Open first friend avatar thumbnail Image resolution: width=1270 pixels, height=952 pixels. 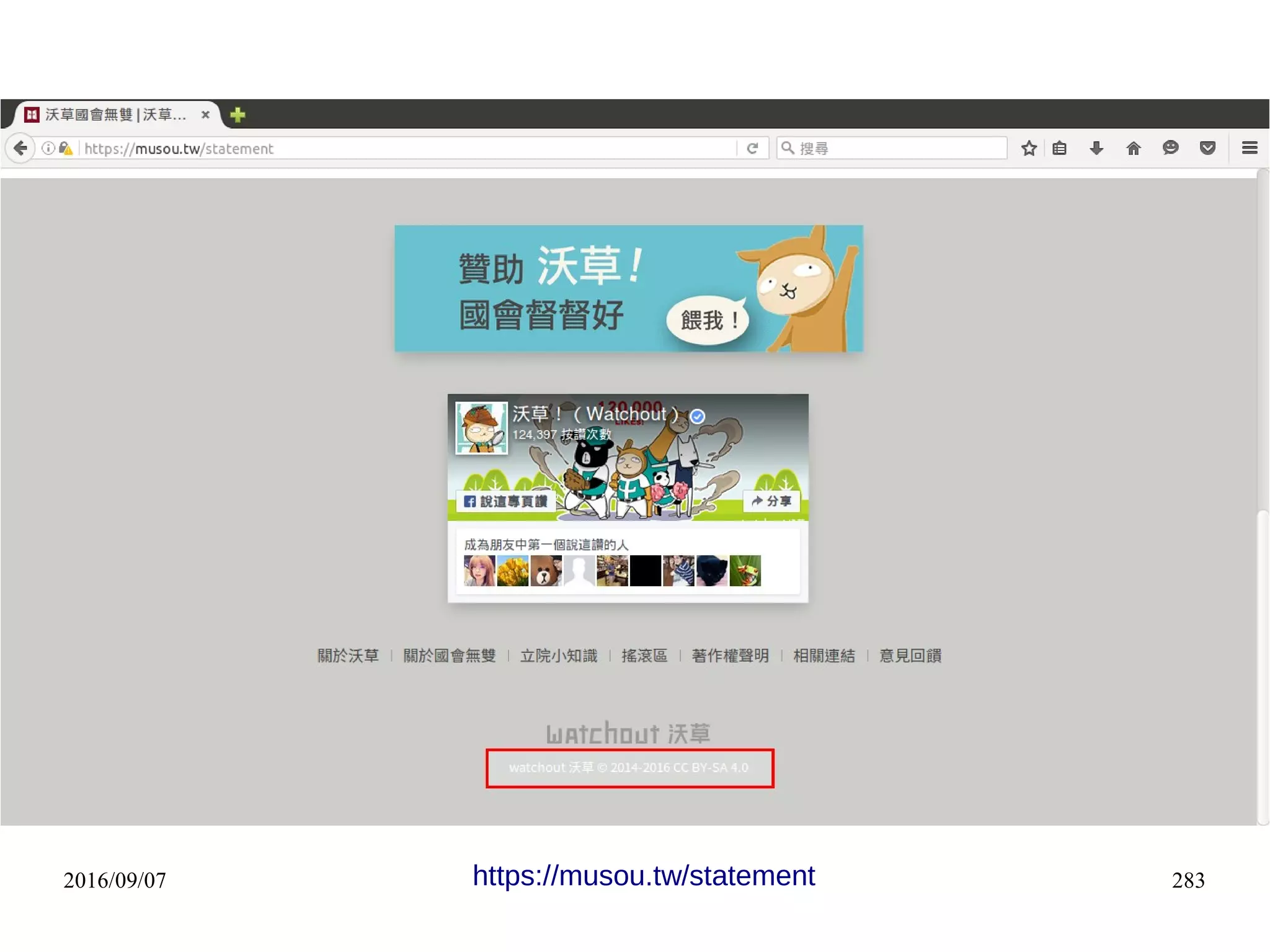coord(479,571)
